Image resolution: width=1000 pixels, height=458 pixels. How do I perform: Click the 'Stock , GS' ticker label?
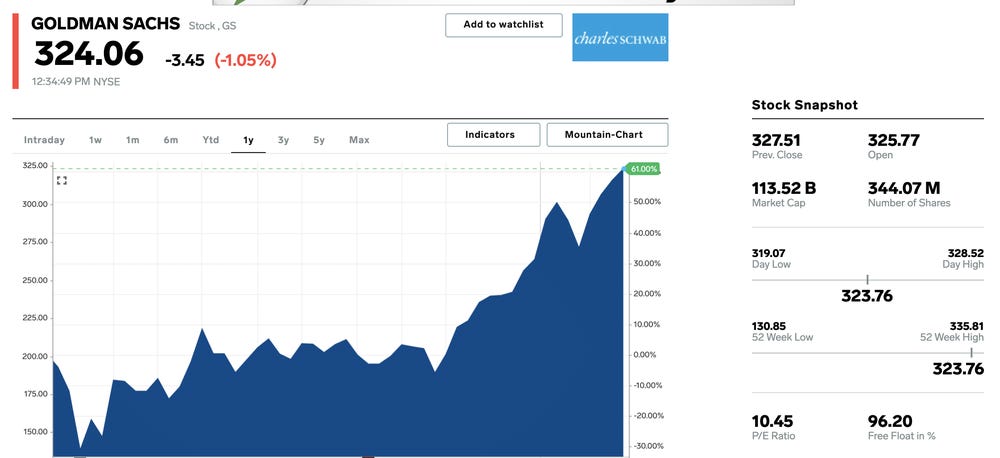point(212,26)
